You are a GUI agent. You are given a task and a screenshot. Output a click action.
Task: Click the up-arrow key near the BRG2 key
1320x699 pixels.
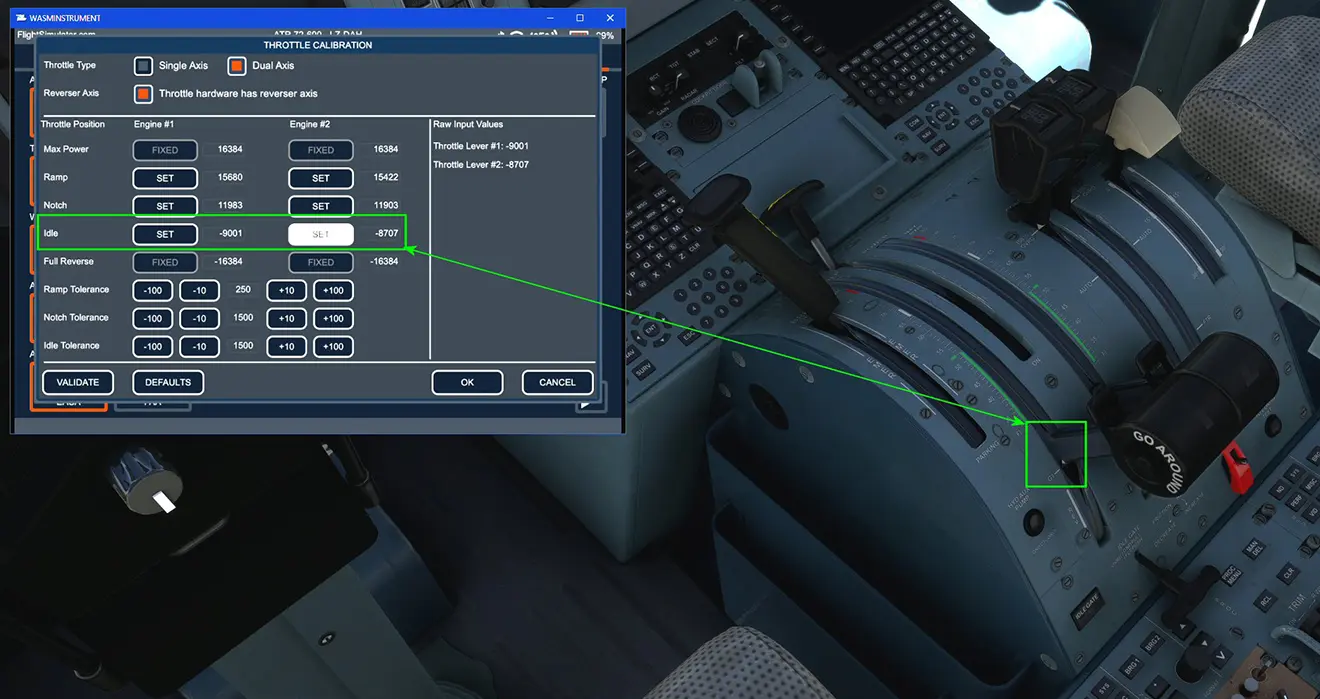(x=1183, y=627)
